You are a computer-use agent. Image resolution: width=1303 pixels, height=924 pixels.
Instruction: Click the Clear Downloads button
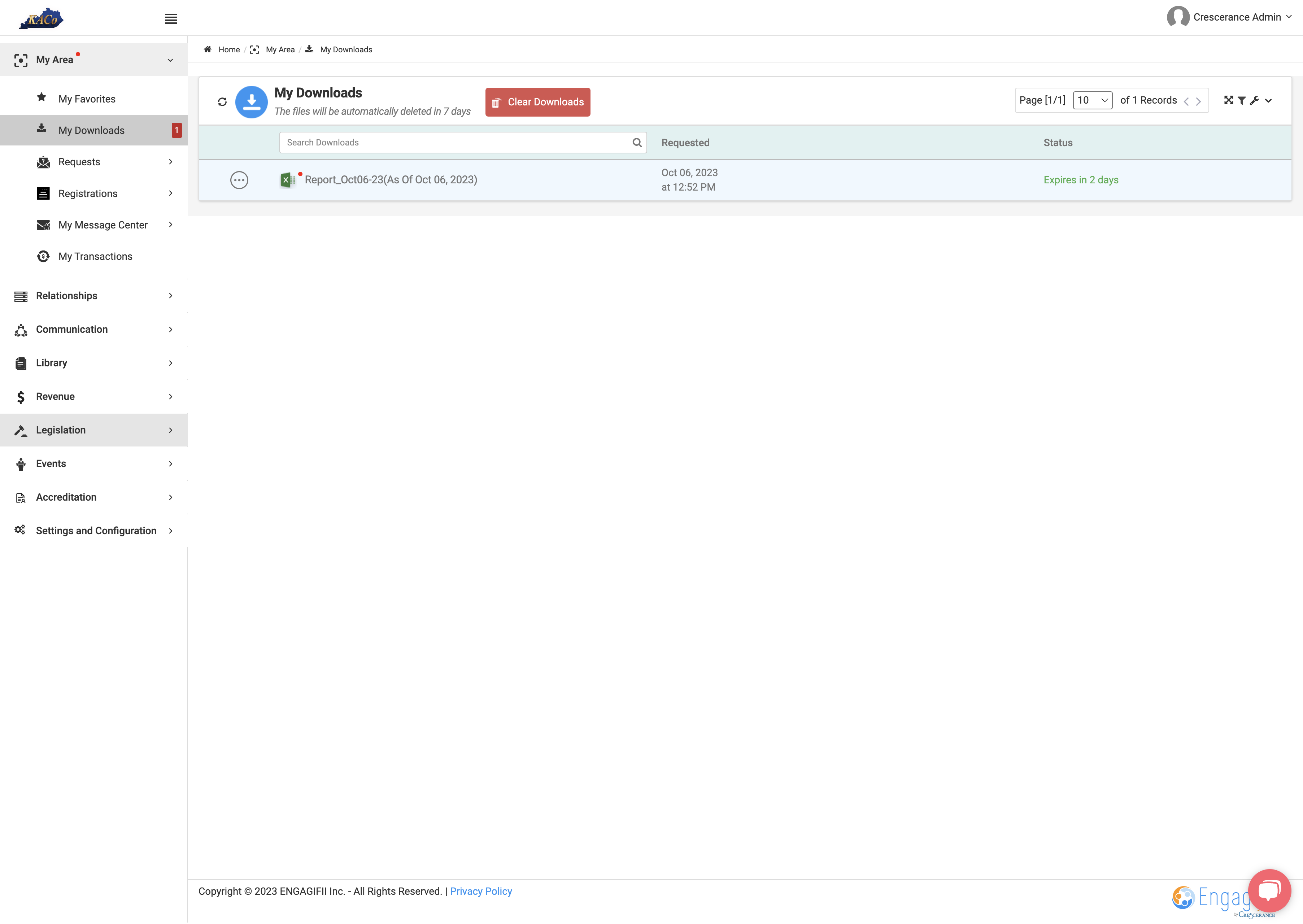(x=538, y=102)
